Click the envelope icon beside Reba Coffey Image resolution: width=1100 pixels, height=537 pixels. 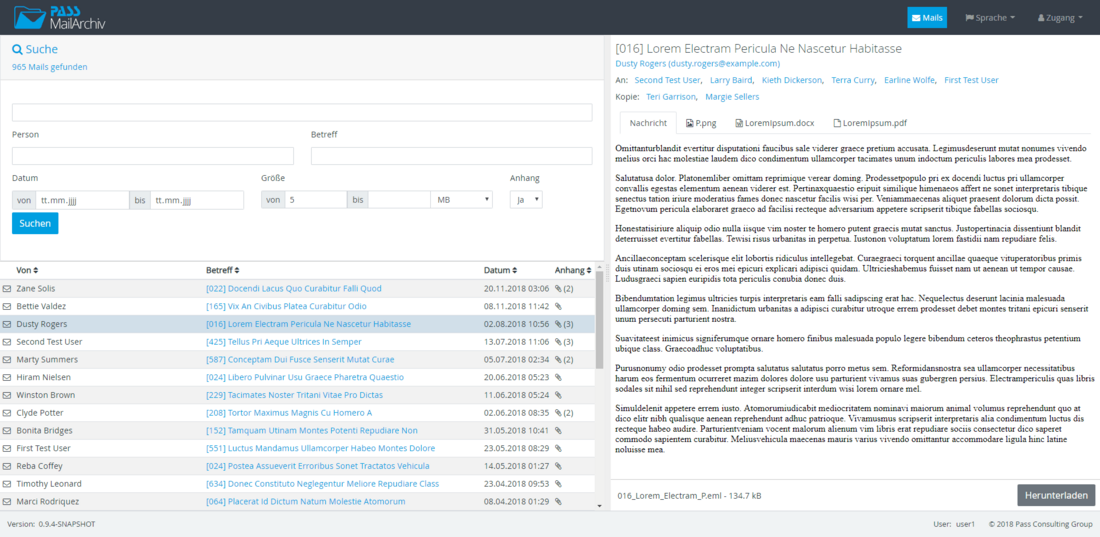pos(8,466)
